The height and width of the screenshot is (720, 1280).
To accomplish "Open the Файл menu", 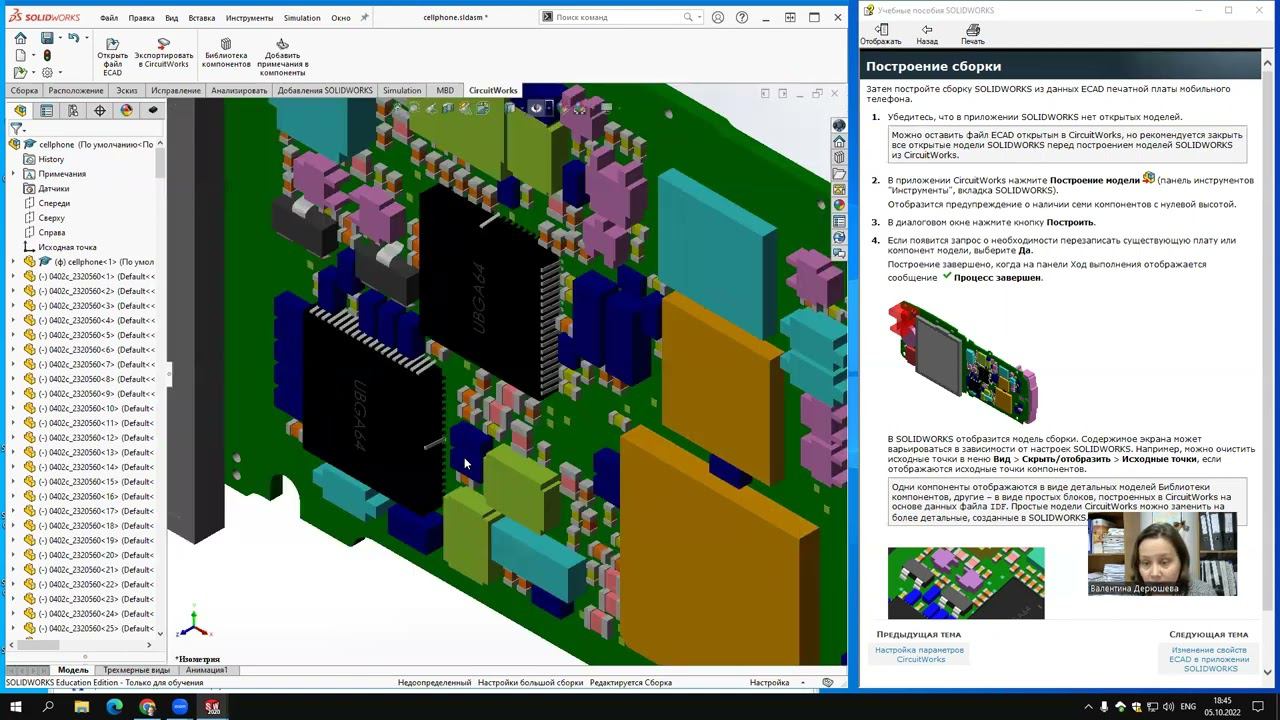I will pyautogui.click(x=109, y=17).
